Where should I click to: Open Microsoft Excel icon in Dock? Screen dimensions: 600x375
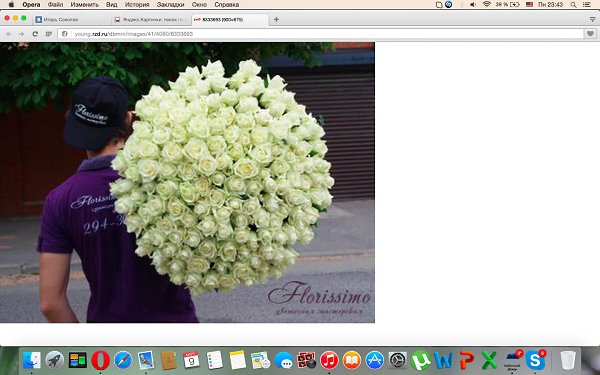(x=489, y=360)
